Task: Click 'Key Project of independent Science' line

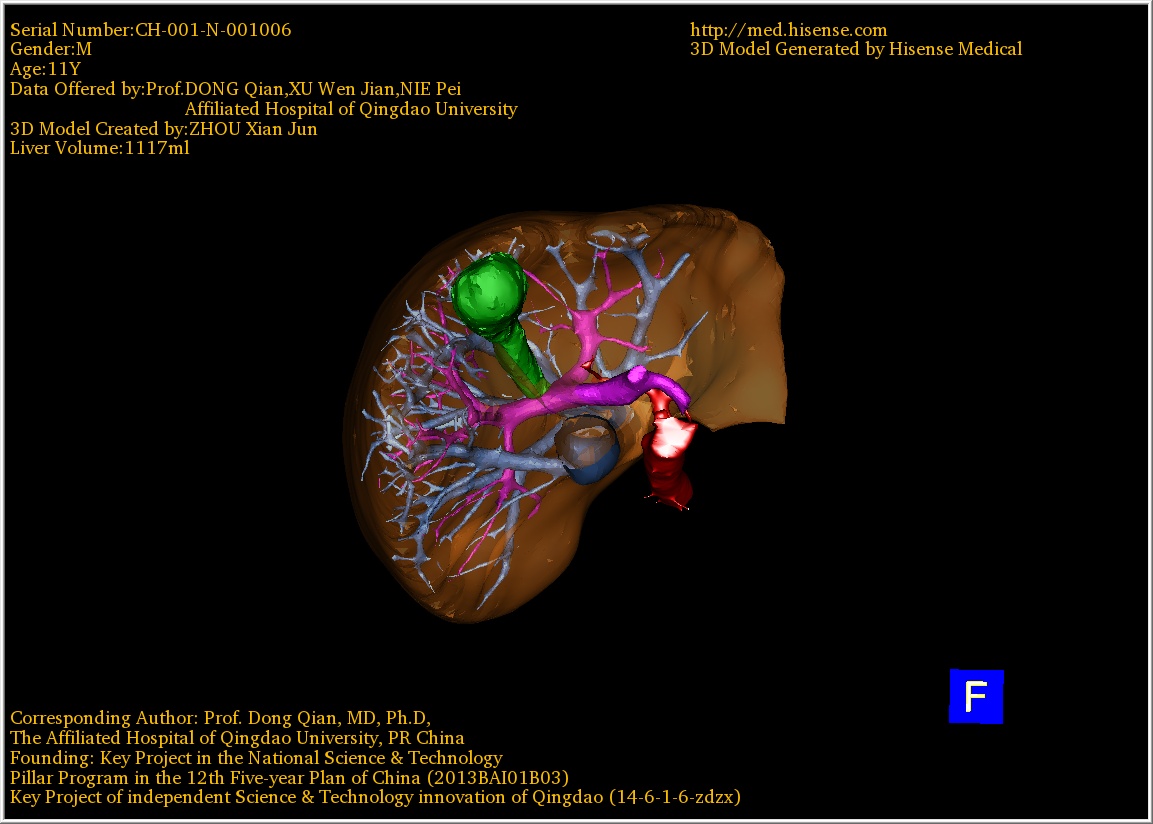Action: (375, 798)
